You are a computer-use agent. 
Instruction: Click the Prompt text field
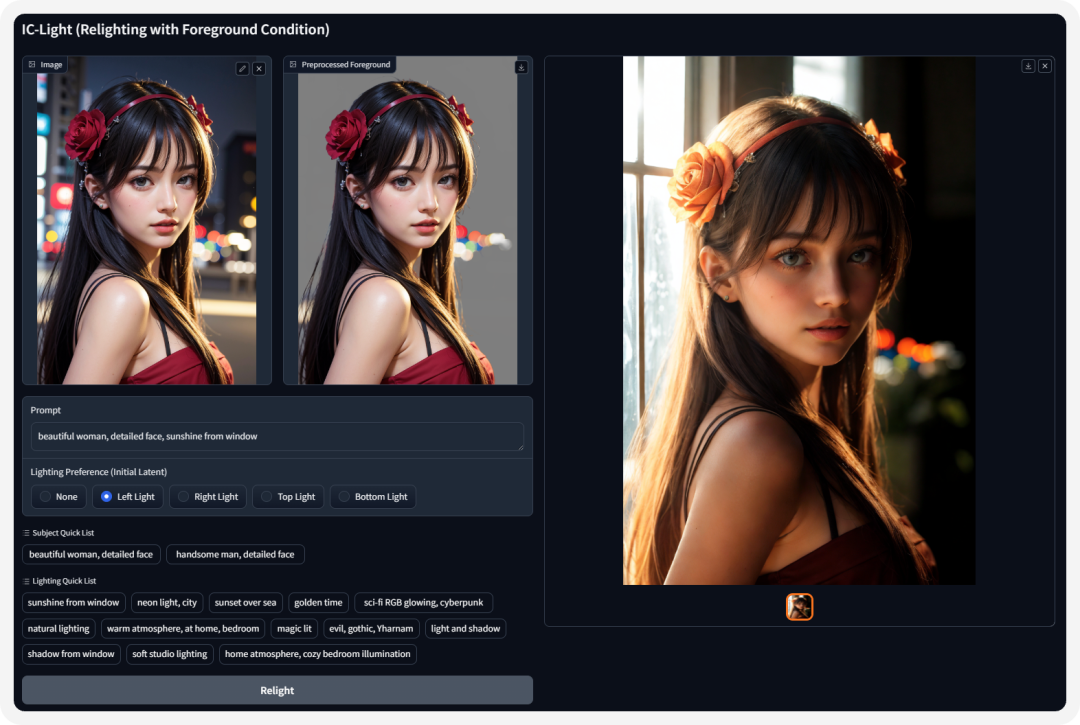(277, 437)
